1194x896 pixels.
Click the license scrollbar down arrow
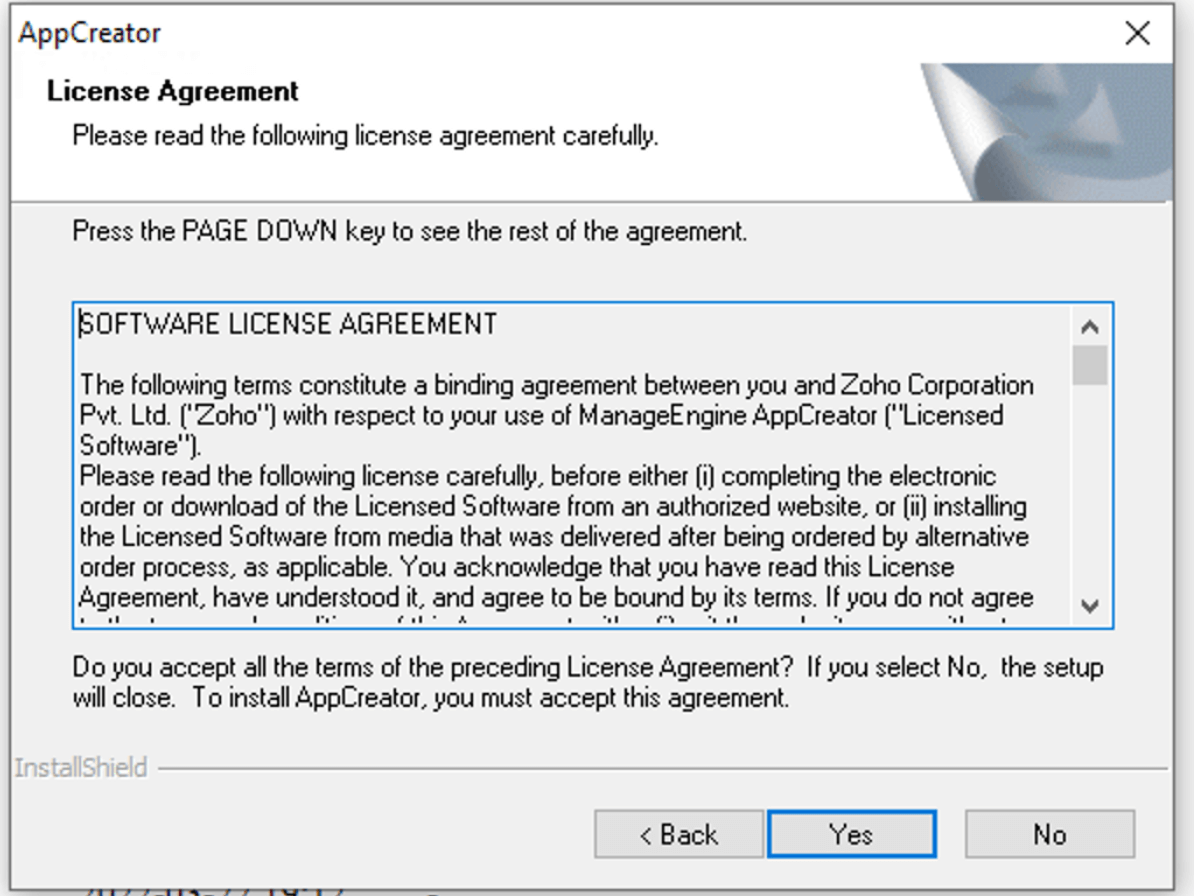point(1090,605)
